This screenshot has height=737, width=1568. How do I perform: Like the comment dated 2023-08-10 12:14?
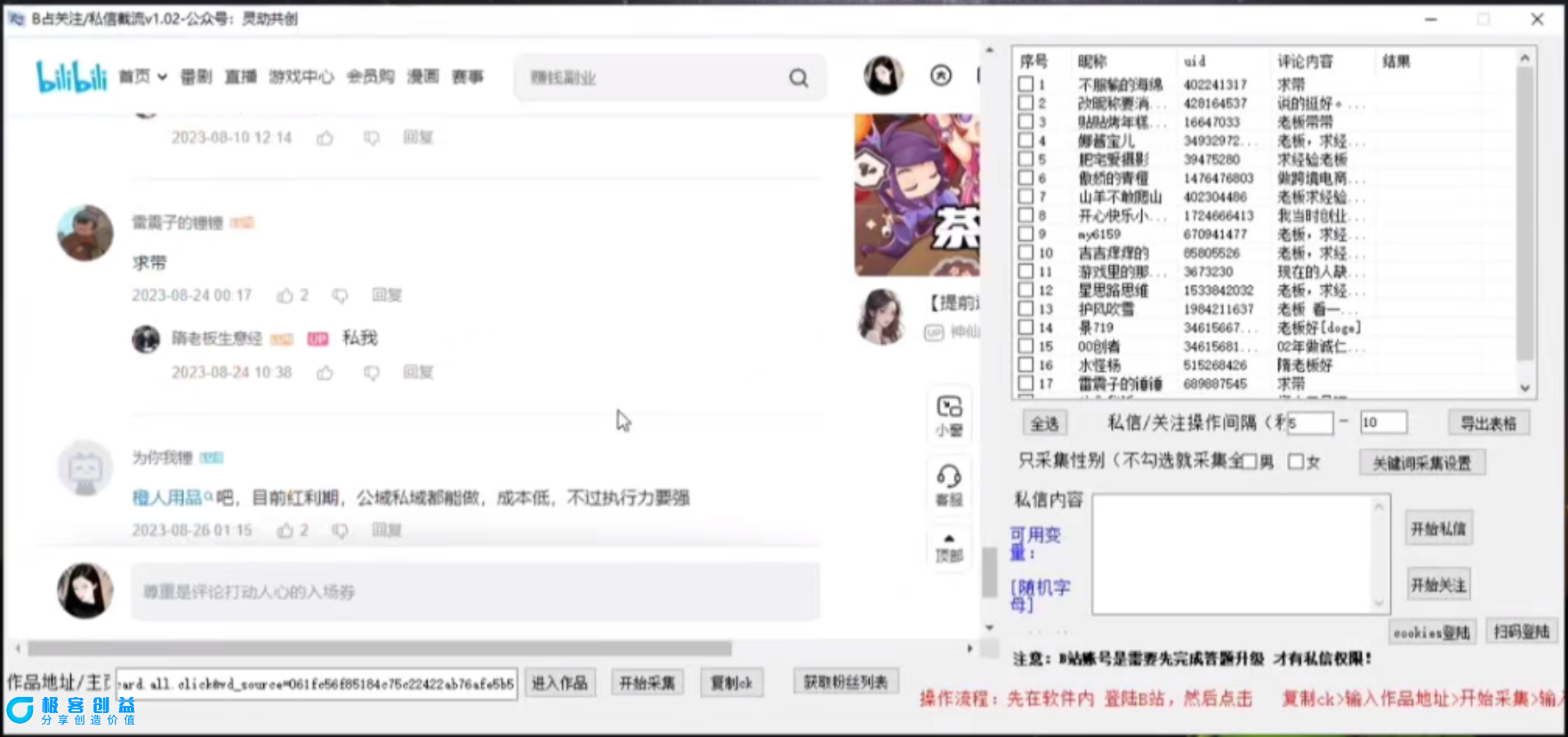[x=326, y=138]
